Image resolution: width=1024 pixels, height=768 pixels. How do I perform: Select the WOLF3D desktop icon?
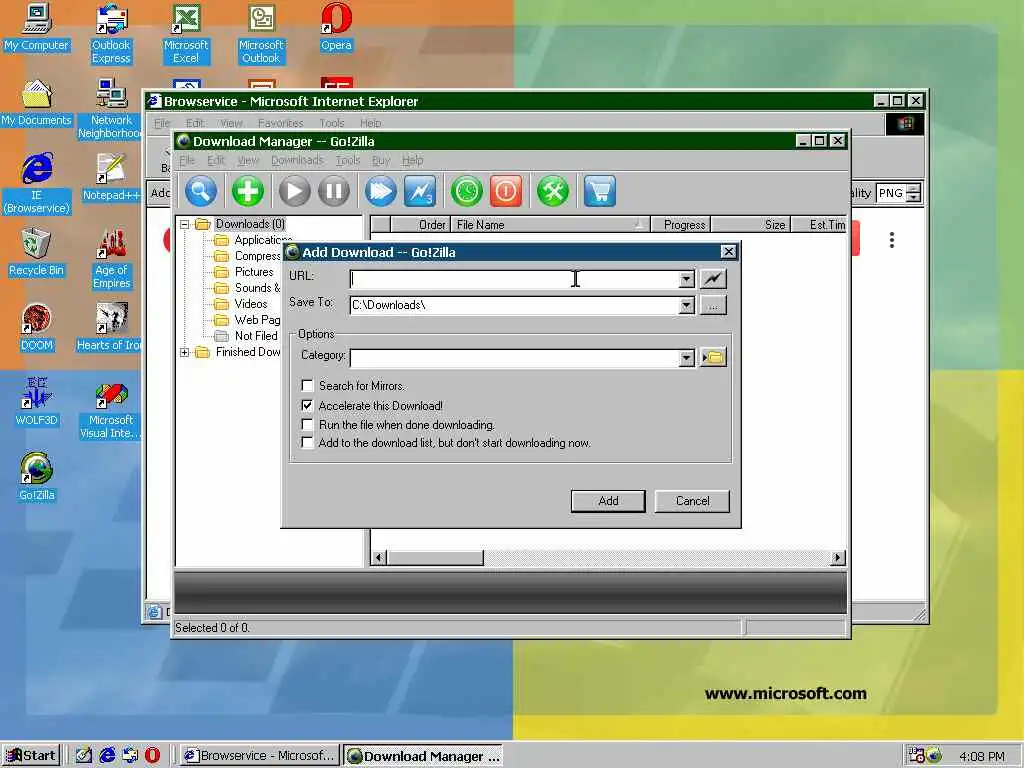point(37,403)
